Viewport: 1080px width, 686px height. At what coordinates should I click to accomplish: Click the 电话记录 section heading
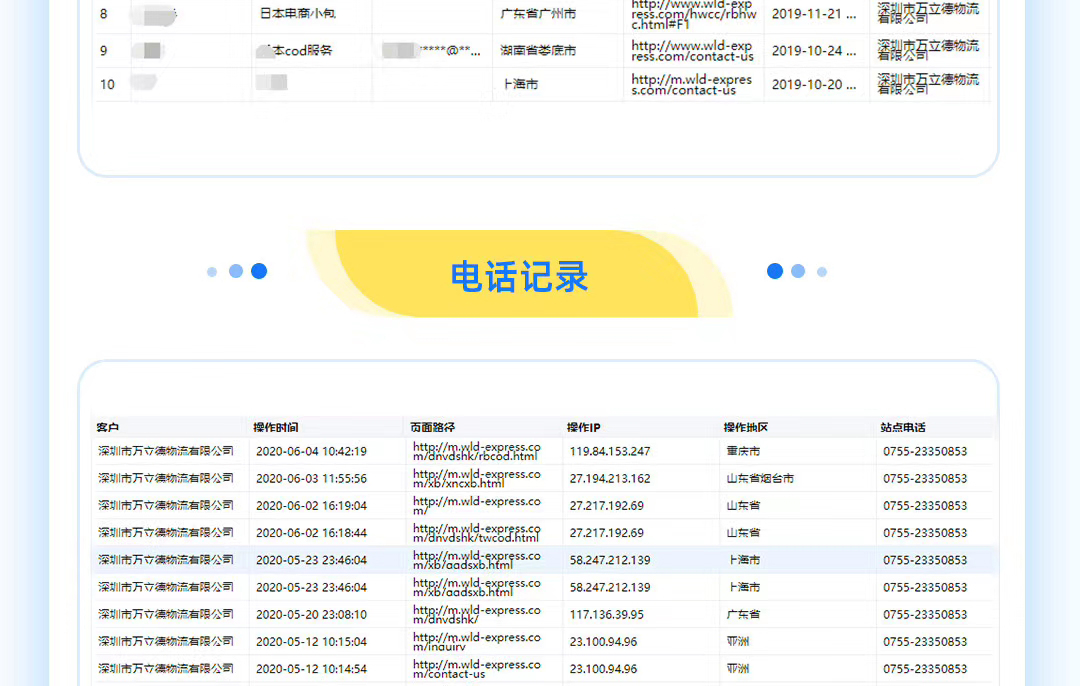[x=519, y=277]
